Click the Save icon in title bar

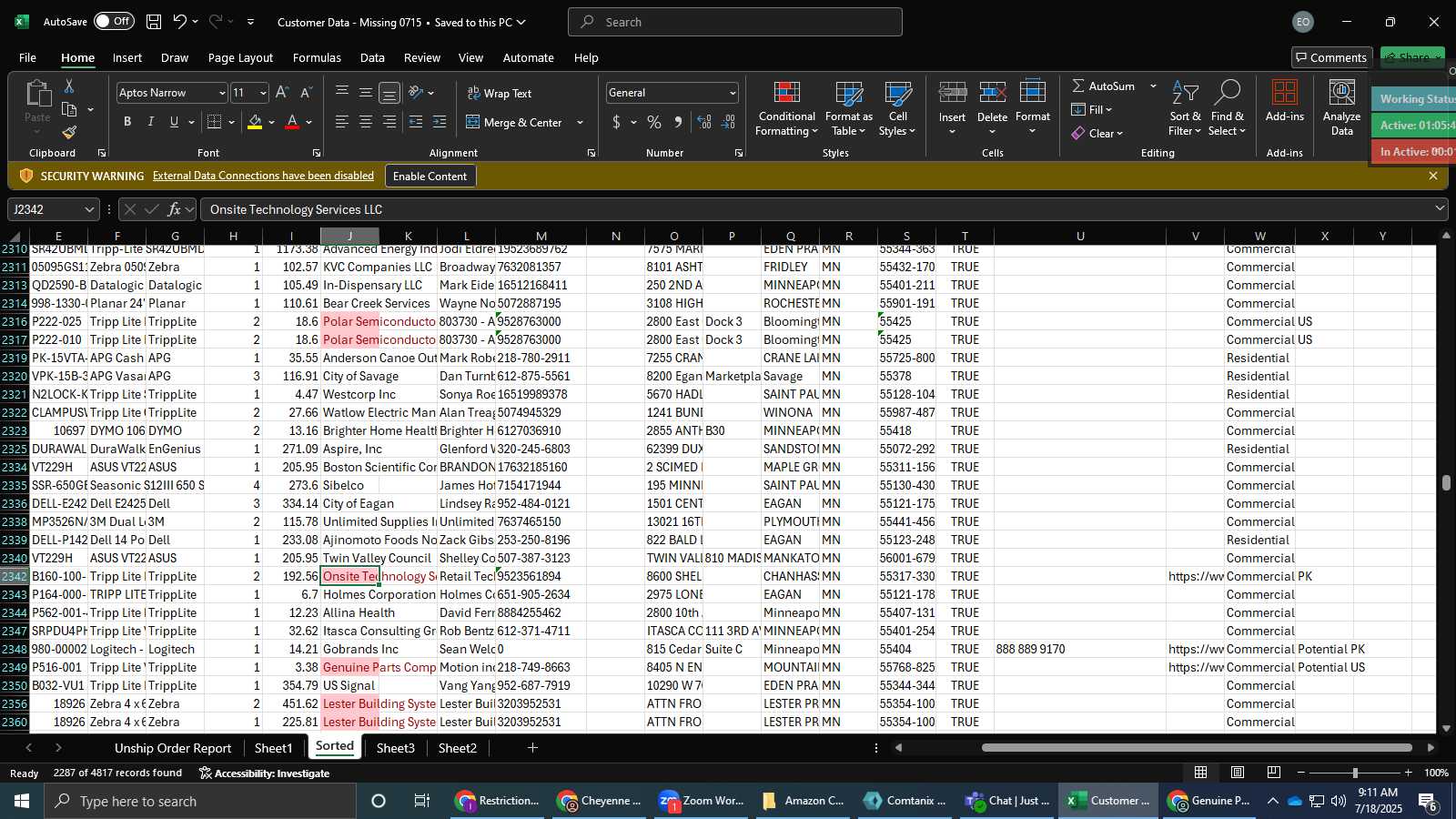point(154,22)
